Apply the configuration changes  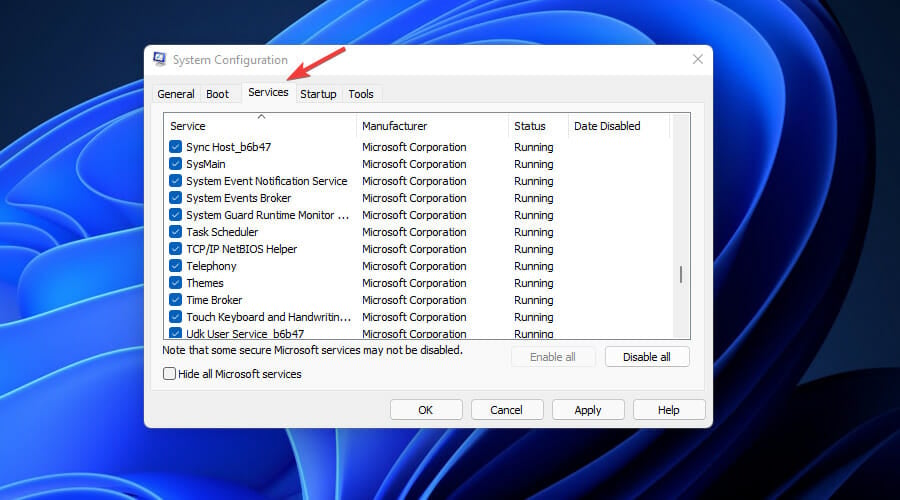(588, 410)
